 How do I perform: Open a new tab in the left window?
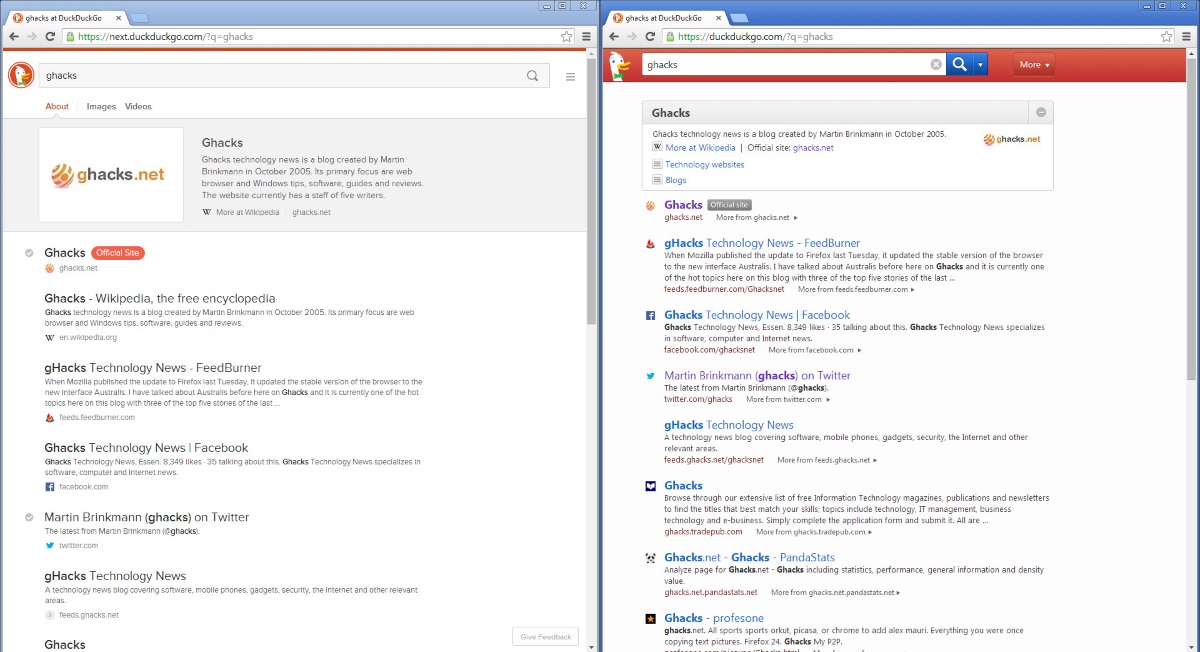(140, 18)
